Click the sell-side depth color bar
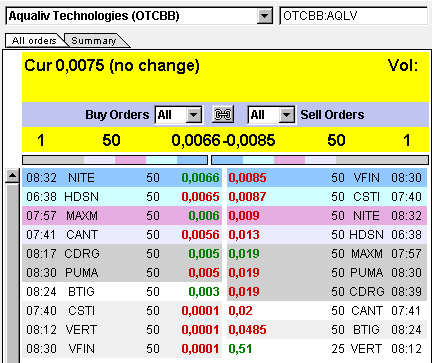The height and width of the screenshot is (363, 432). pyautogui.click(x=320, y=160)
